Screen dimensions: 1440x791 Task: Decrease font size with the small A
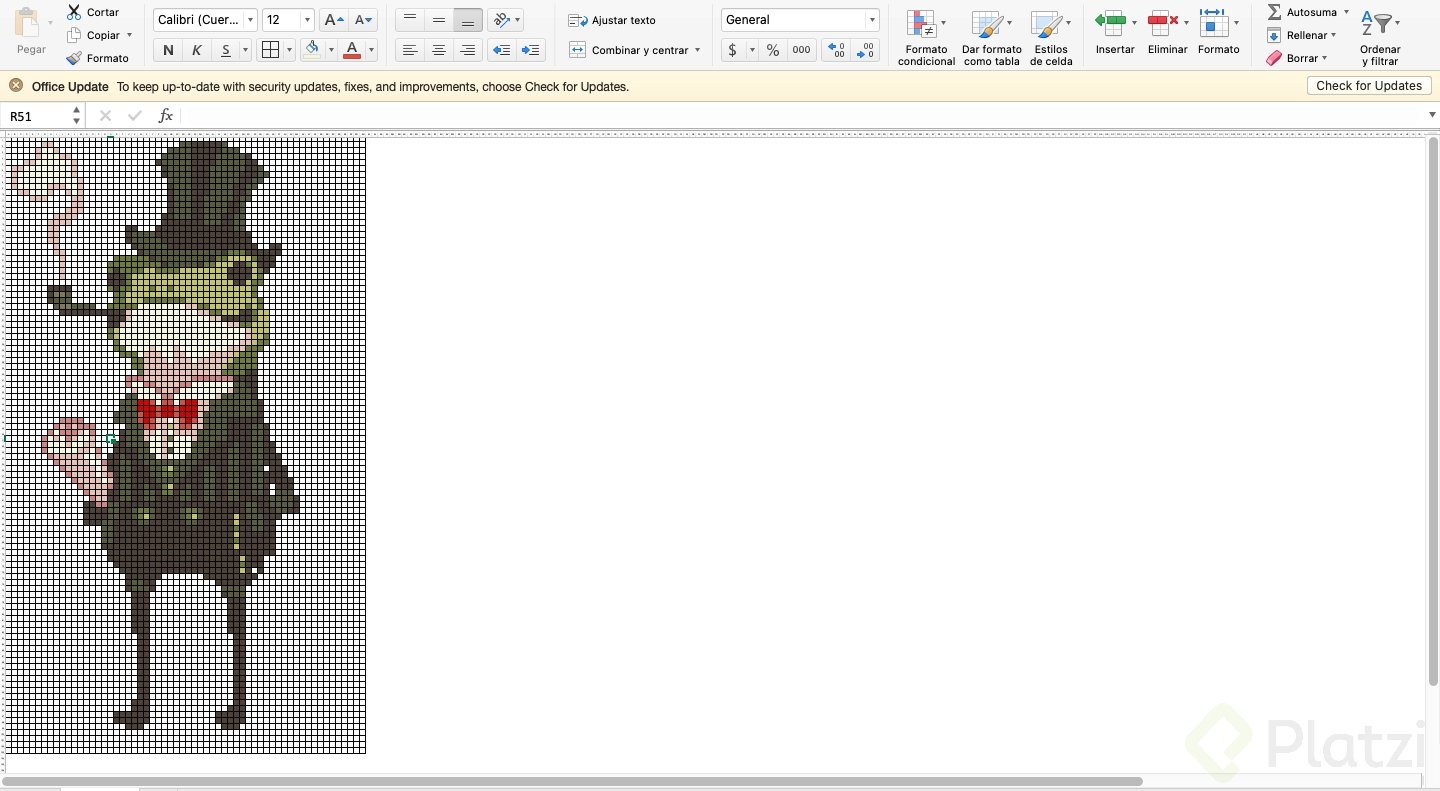(x=364, y=20)
